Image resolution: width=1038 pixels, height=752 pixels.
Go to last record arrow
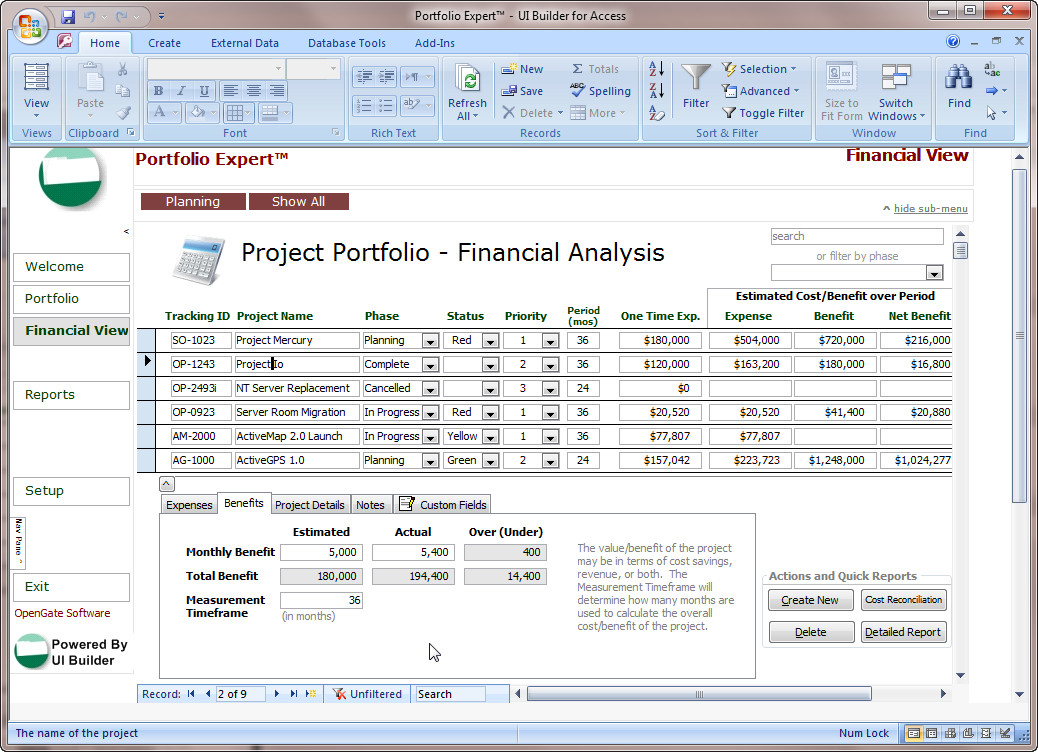click(x=294, y=694)
